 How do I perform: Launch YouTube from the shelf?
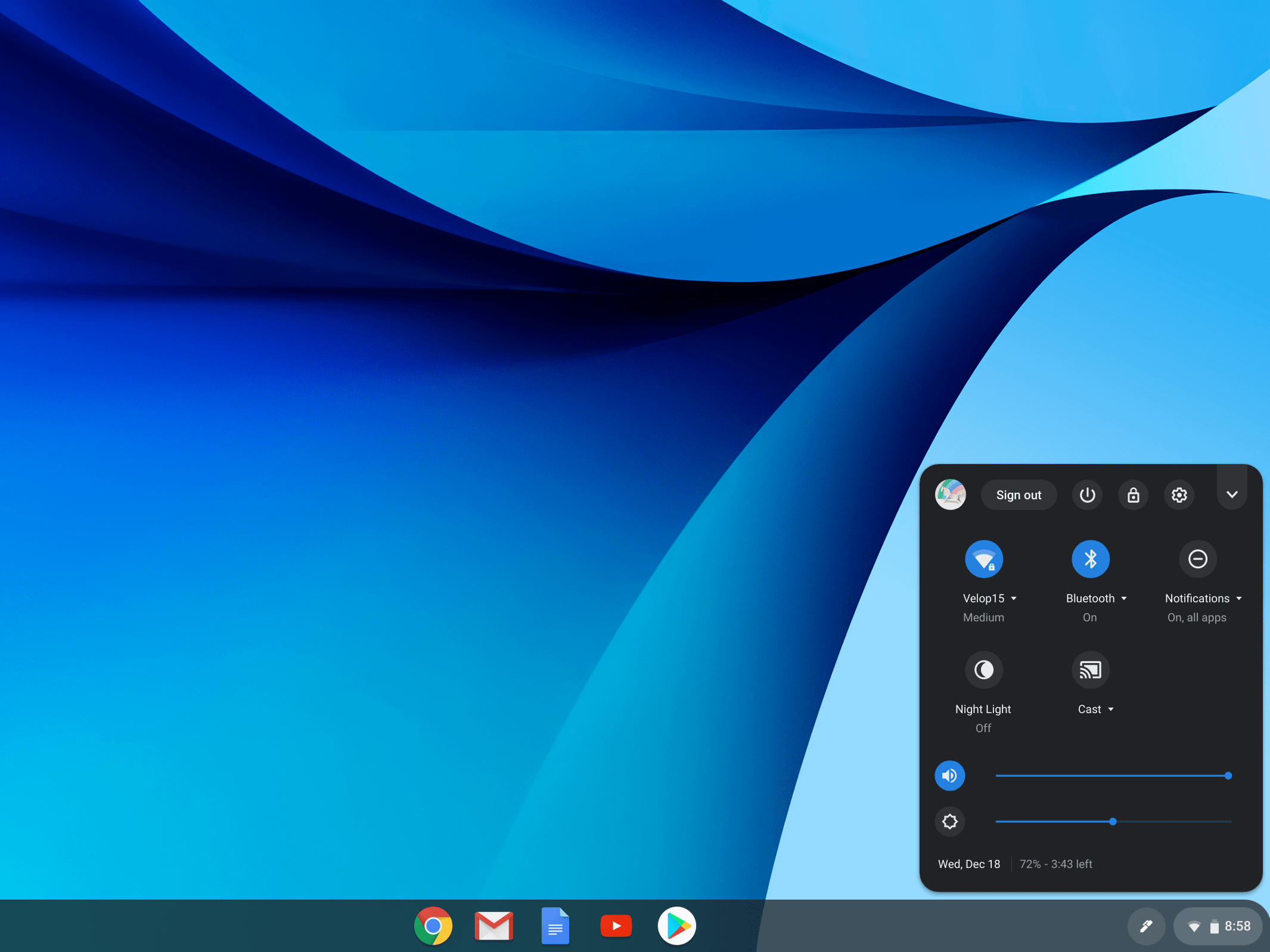click(x=616, y=926)
